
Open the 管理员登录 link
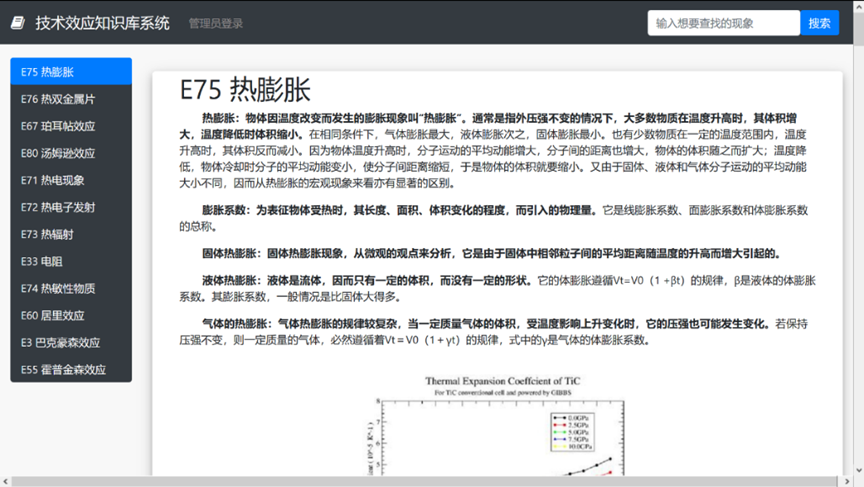pos(215,24)
